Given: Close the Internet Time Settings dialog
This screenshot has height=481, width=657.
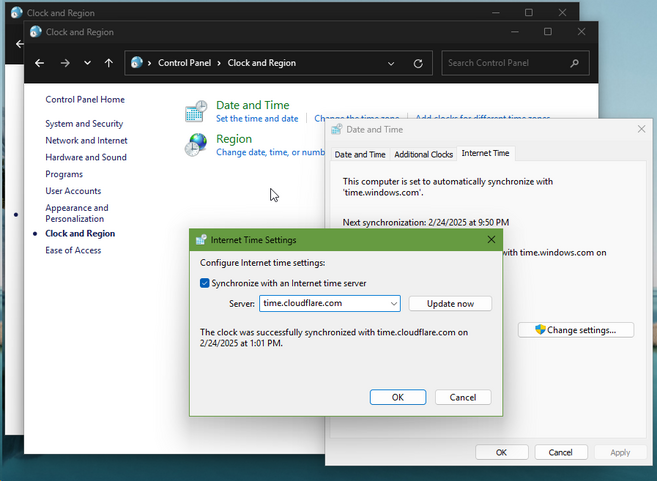Looking at the screenshot, I should 491,240.
